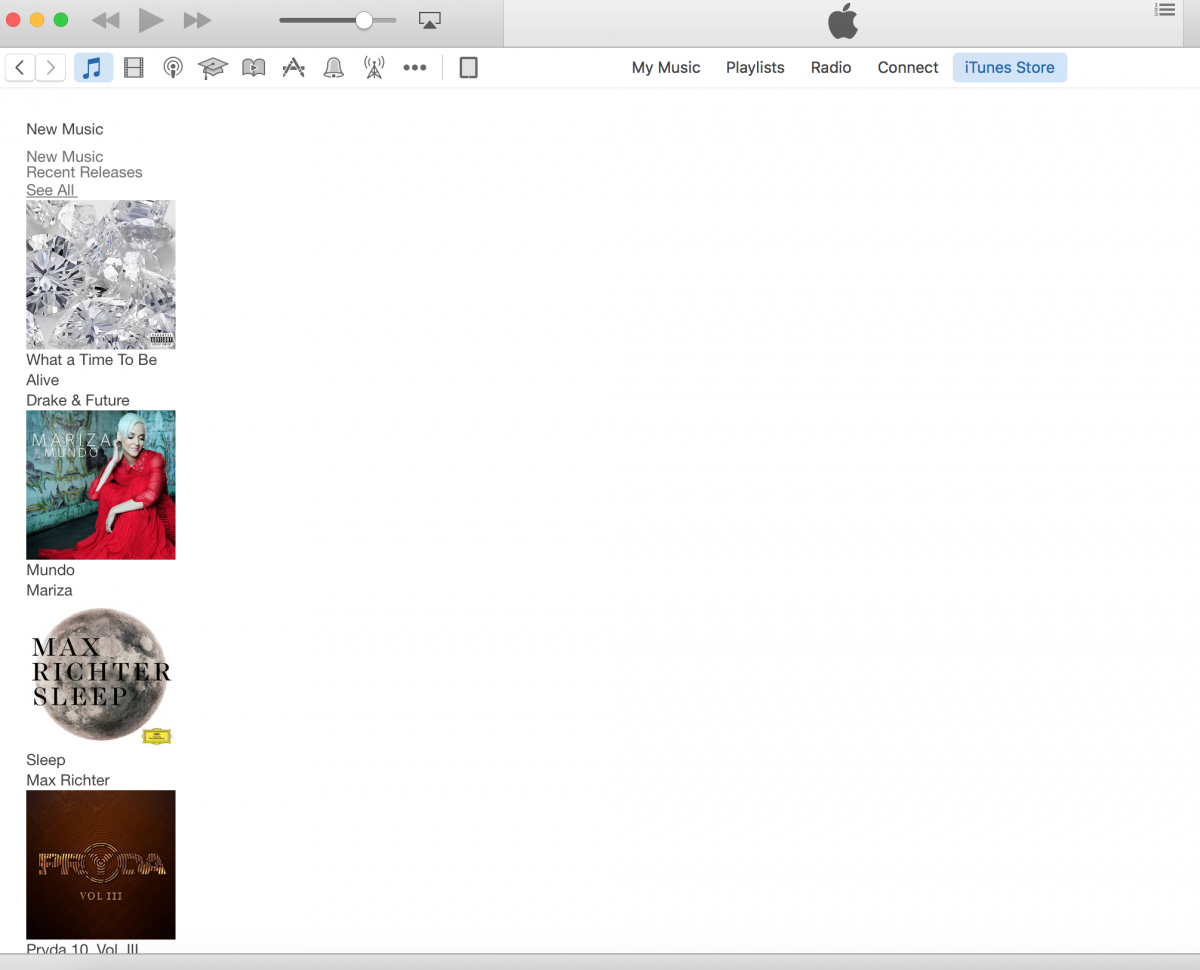Image resolution: width=1200 pixels, height=970 pixels.
Task: Open the Up Next list icon
Action: 1165,10
